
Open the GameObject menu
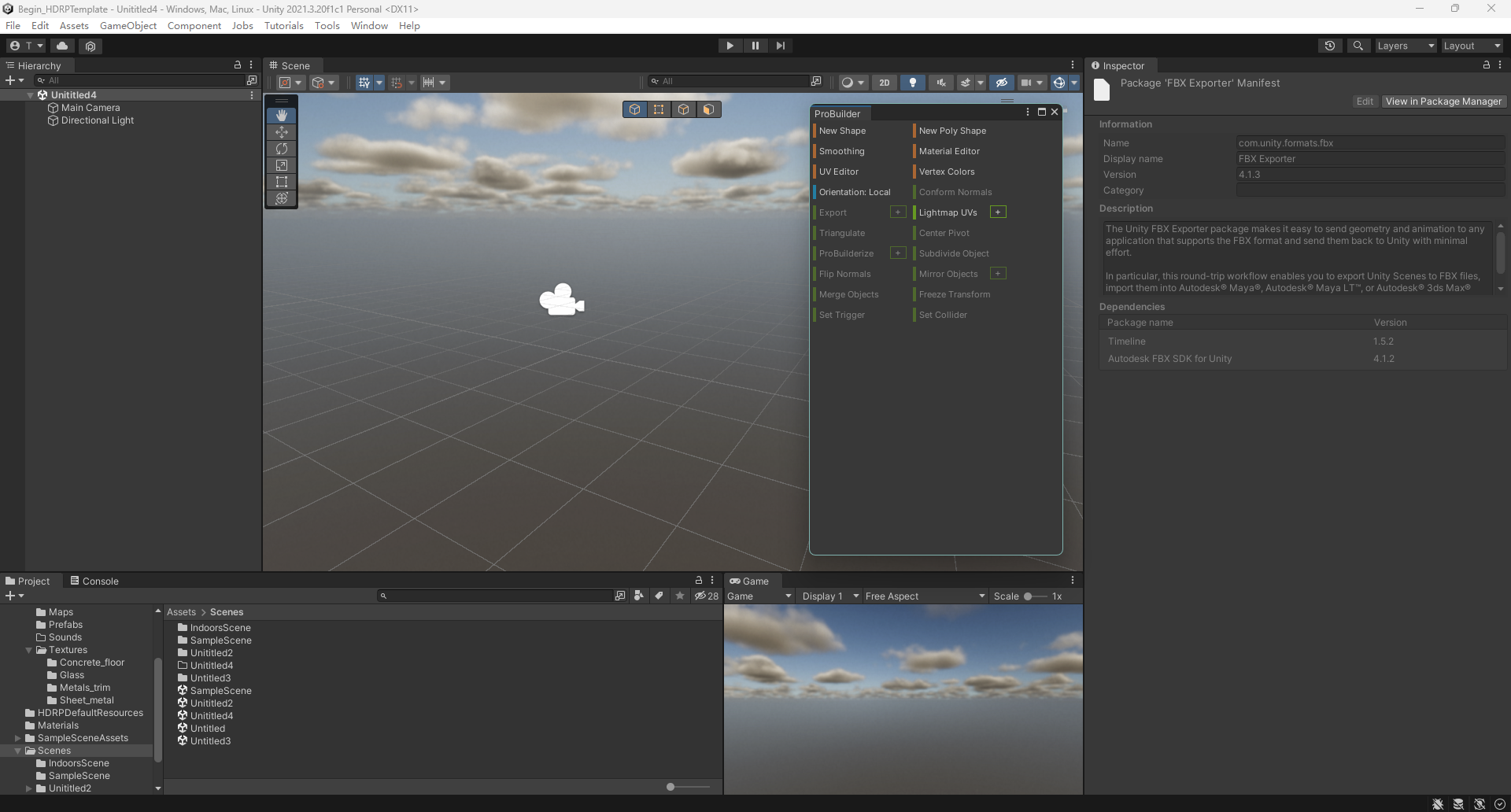click(x=128, y=25)
